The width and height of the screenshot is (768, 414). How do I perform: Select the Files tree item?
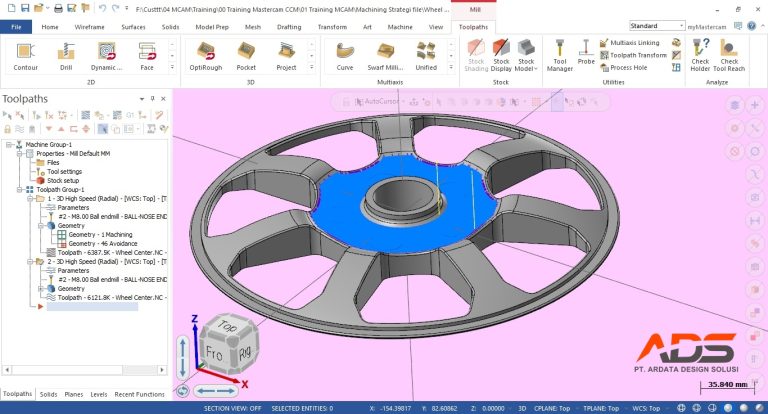click(53, 162)
